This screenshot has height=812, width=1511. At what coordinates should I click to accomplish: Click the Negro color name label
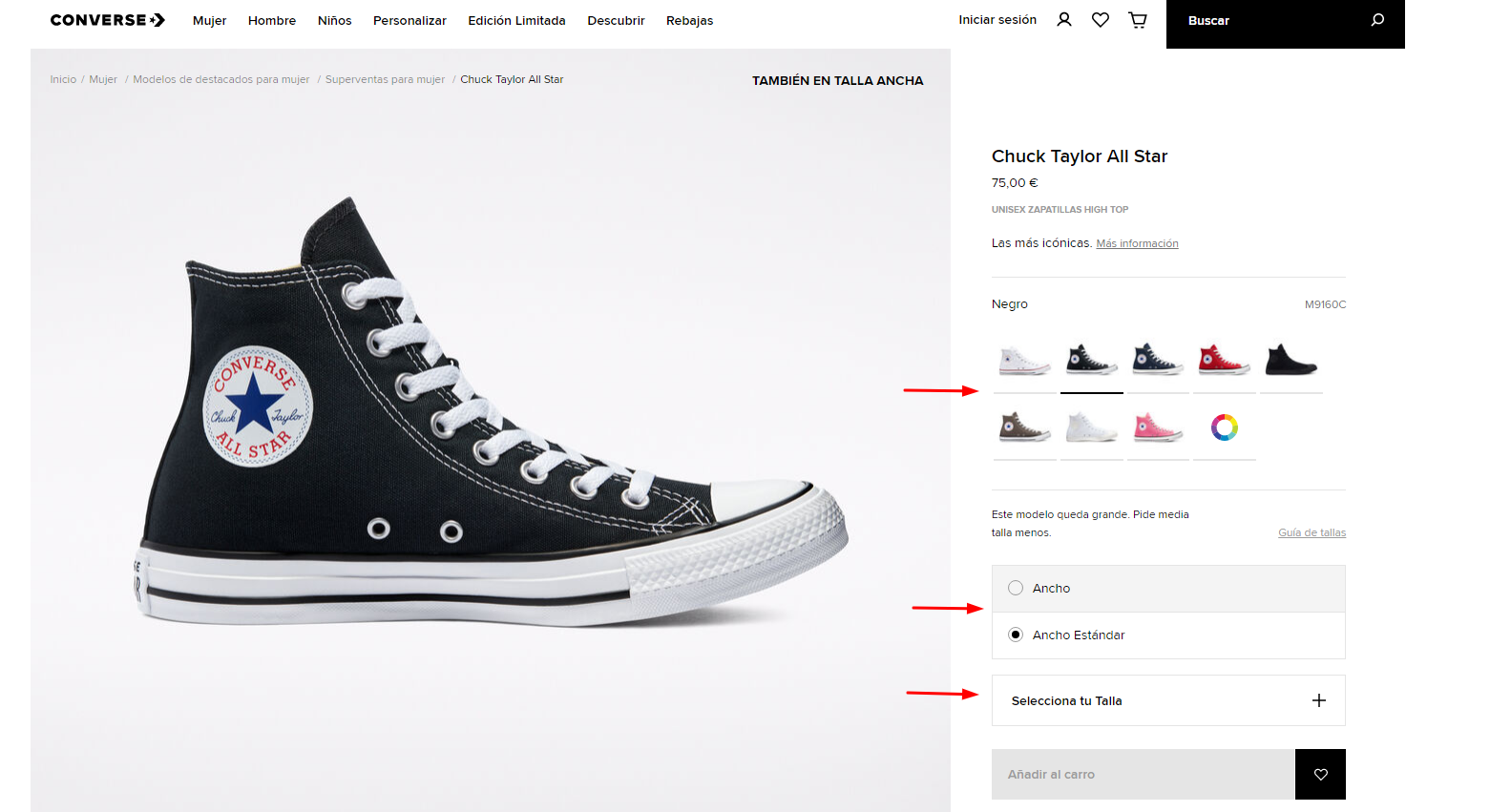pos(1010,304)
